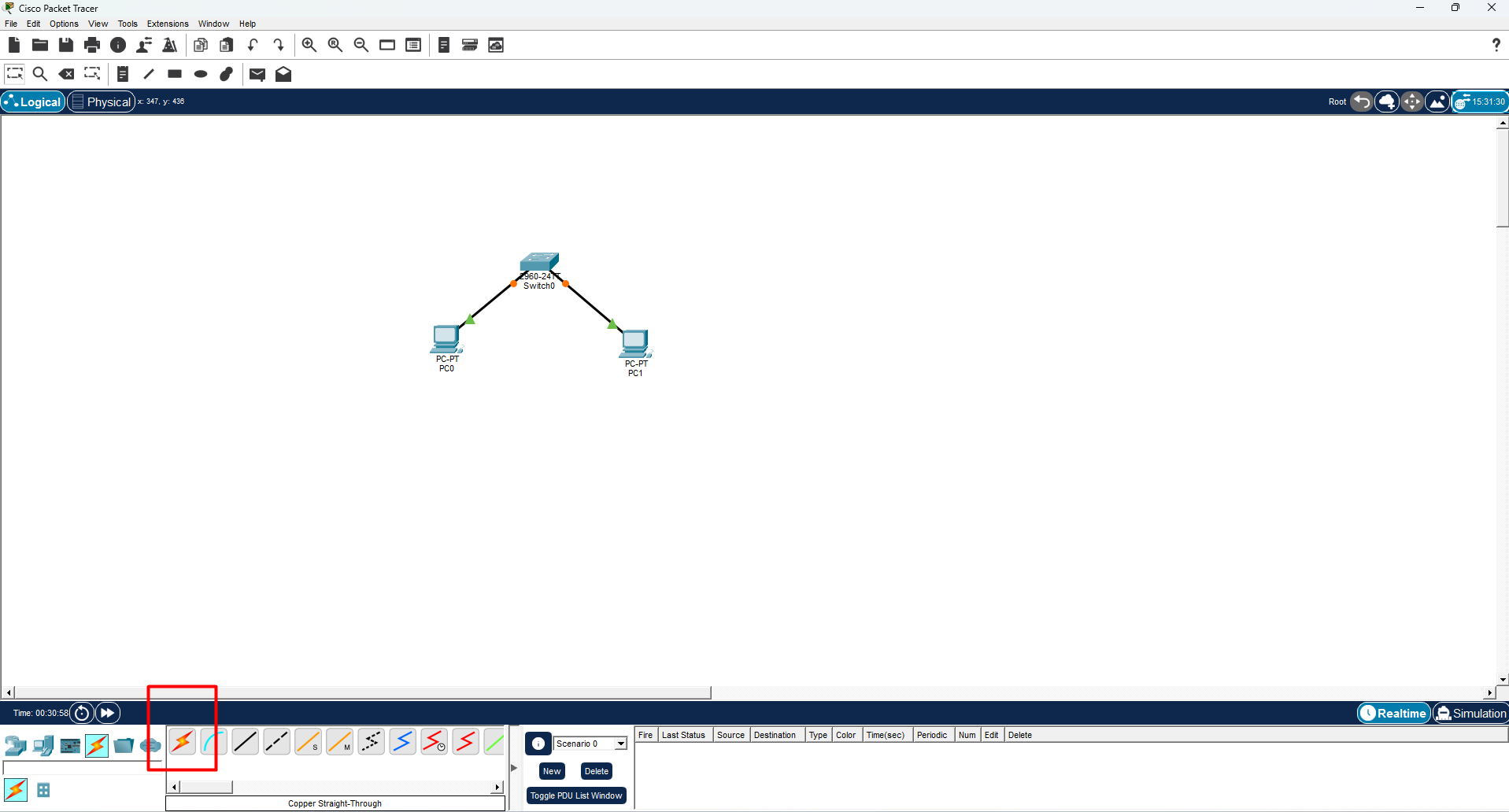Create a new file via toolbar
Image resolution: width=1509 pixels, height=812 pixels.
[x=13, y=45]
